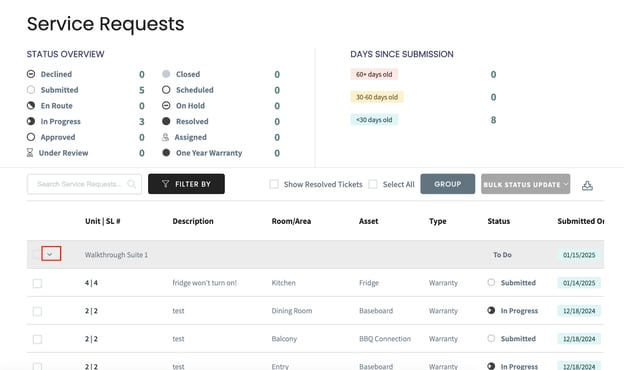Image resolution: width=624 pixels, height=370 pixels.
Task: Click the 'fridge won't turn on!' description
Action: [x=205, y=283]
